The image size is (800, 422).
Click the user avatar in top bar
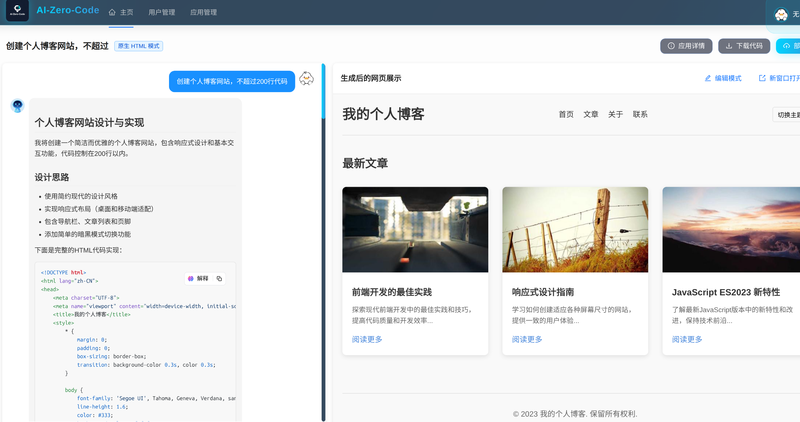coord(781,14)
